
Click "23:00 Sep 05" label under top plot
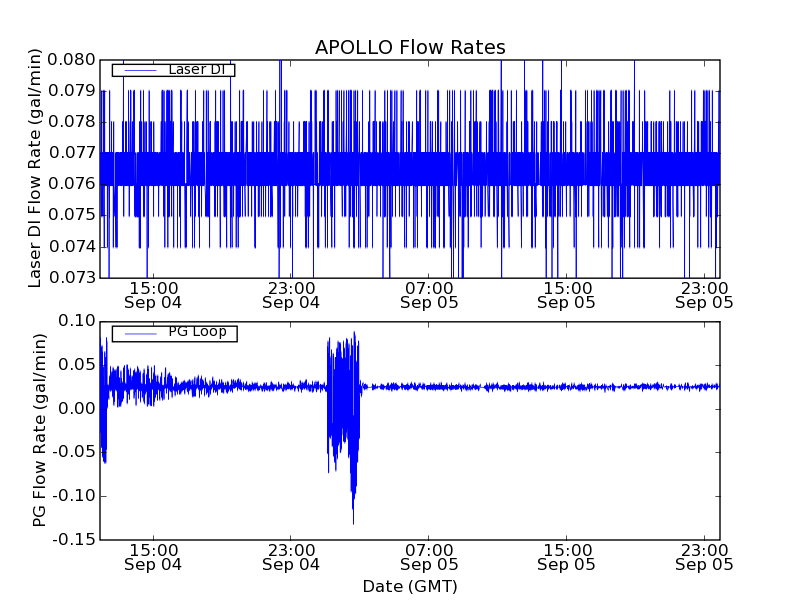705,294
